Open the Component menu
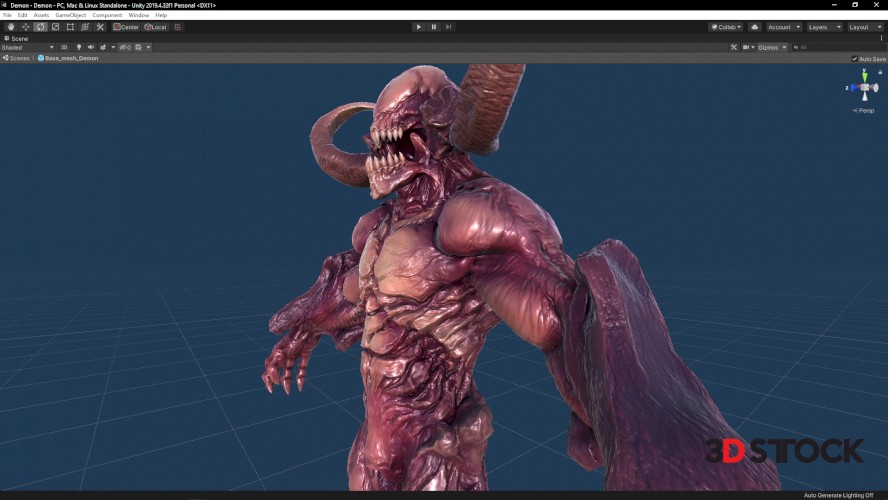The width and height of the screenshot is (888, 500). tap(107, 15)
